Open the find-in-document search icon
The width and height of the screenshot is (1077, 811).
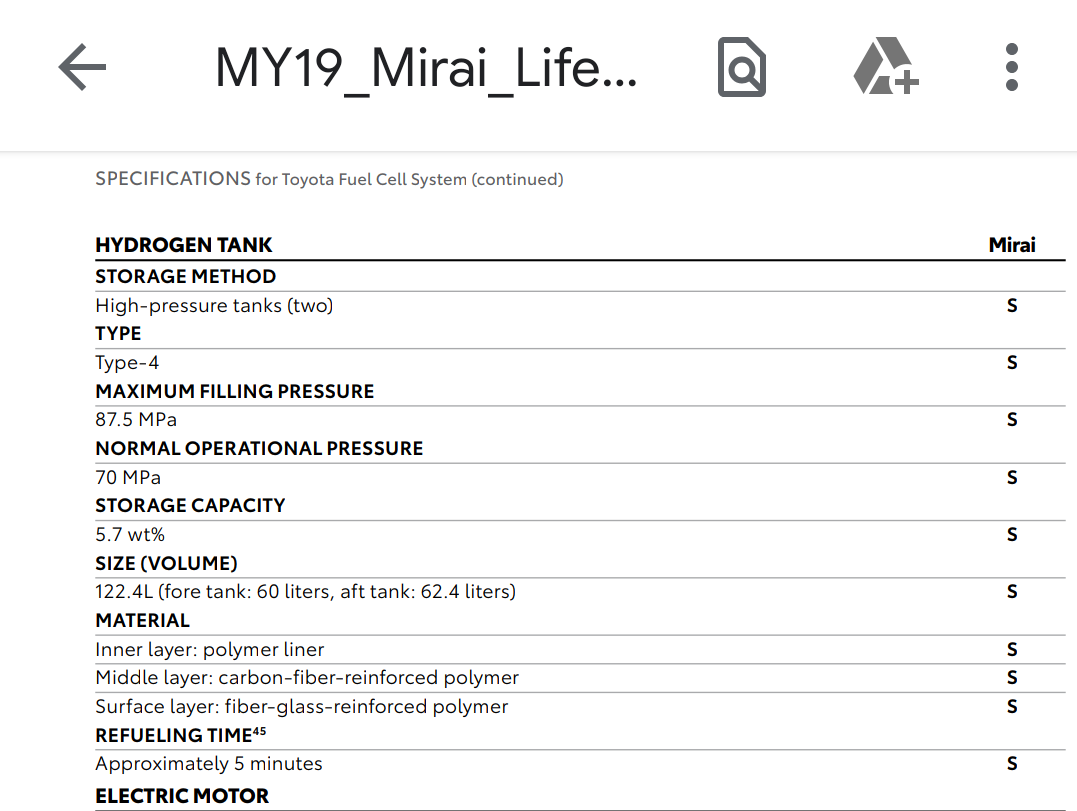pyautogui.click(x=741, y=68)
